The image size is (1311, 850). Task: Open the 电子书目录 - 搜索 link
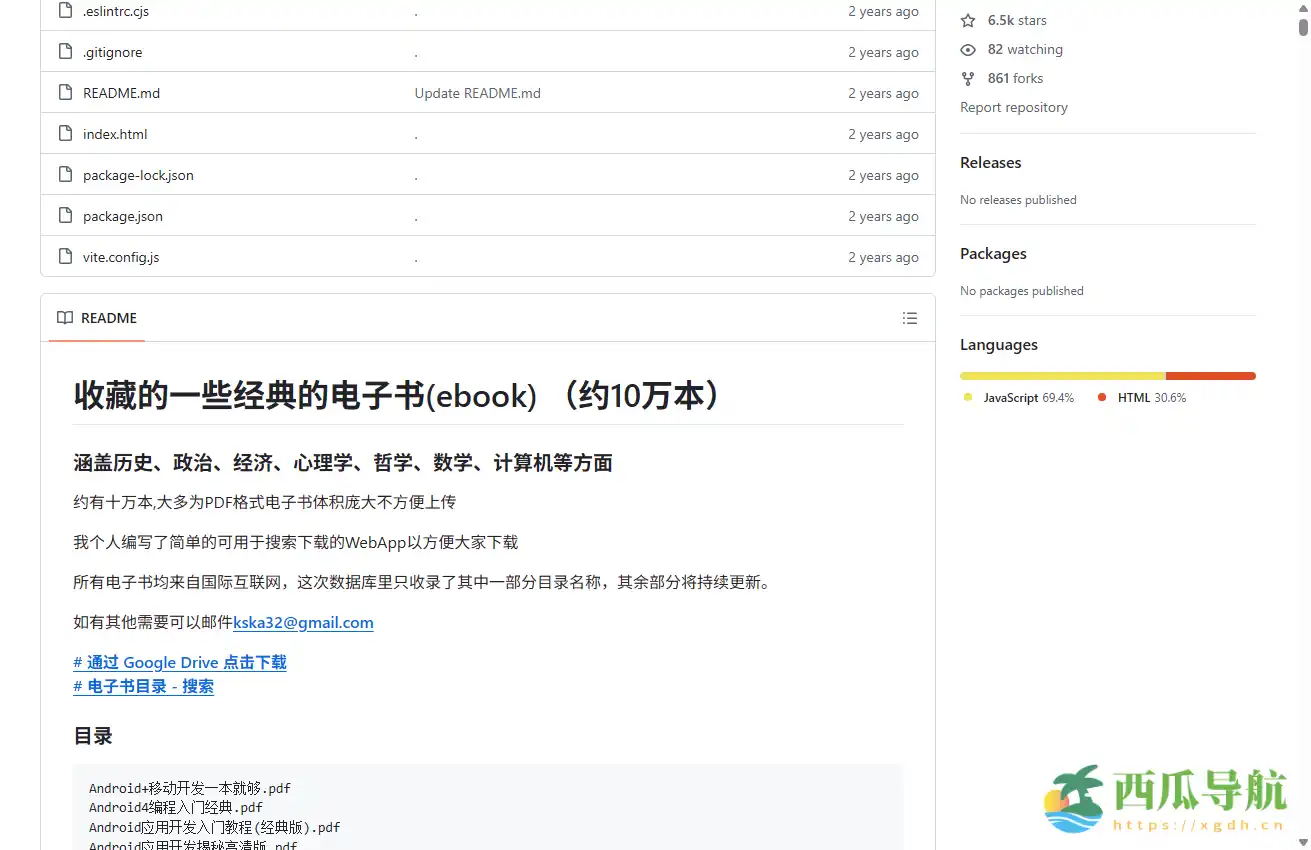(143, 686)
